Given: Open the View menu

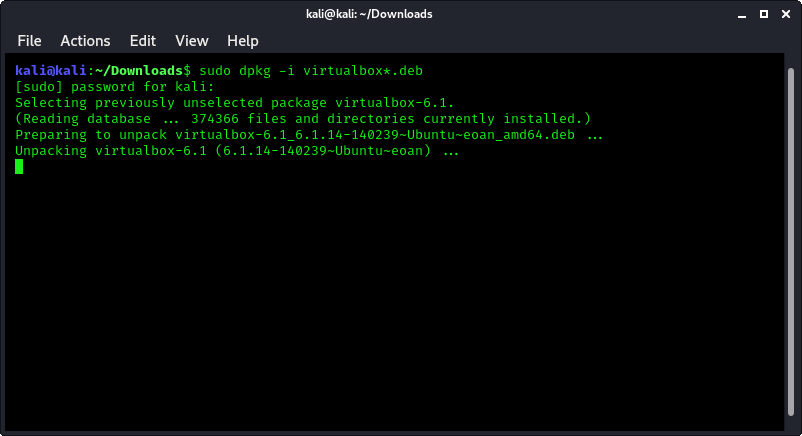Looking at the screenshot, I should pos(191,41).
